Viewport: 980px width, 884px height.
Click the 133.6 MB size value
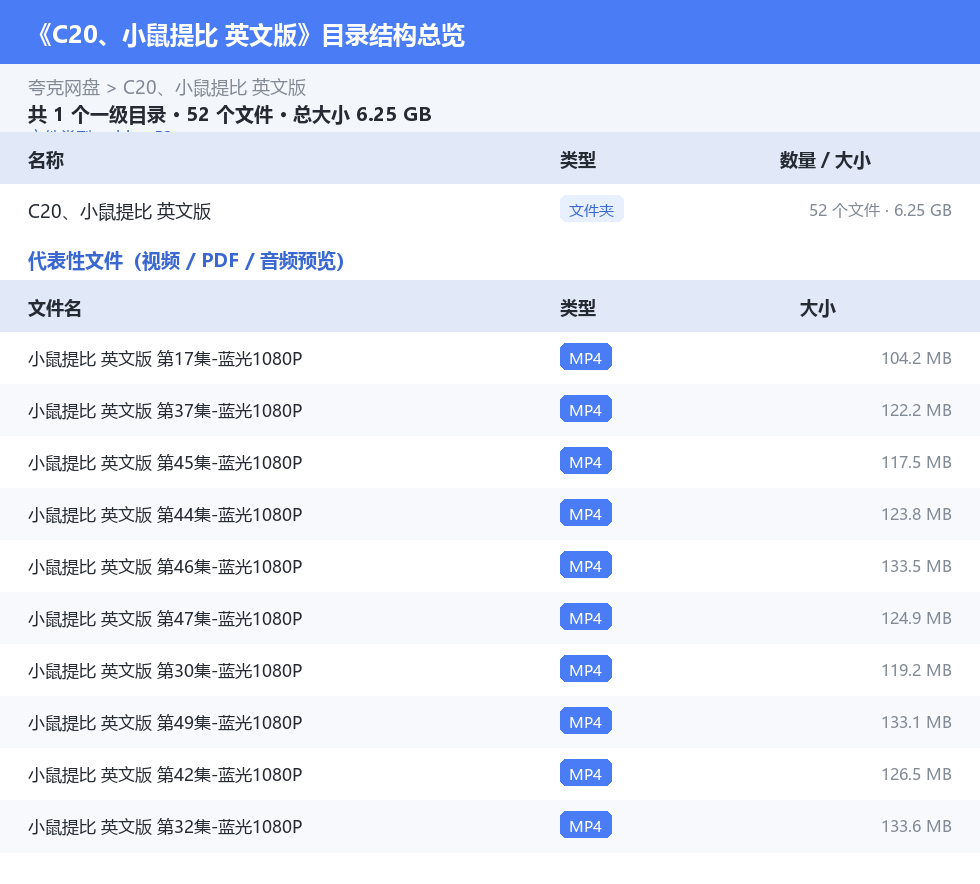coord(916,826)
